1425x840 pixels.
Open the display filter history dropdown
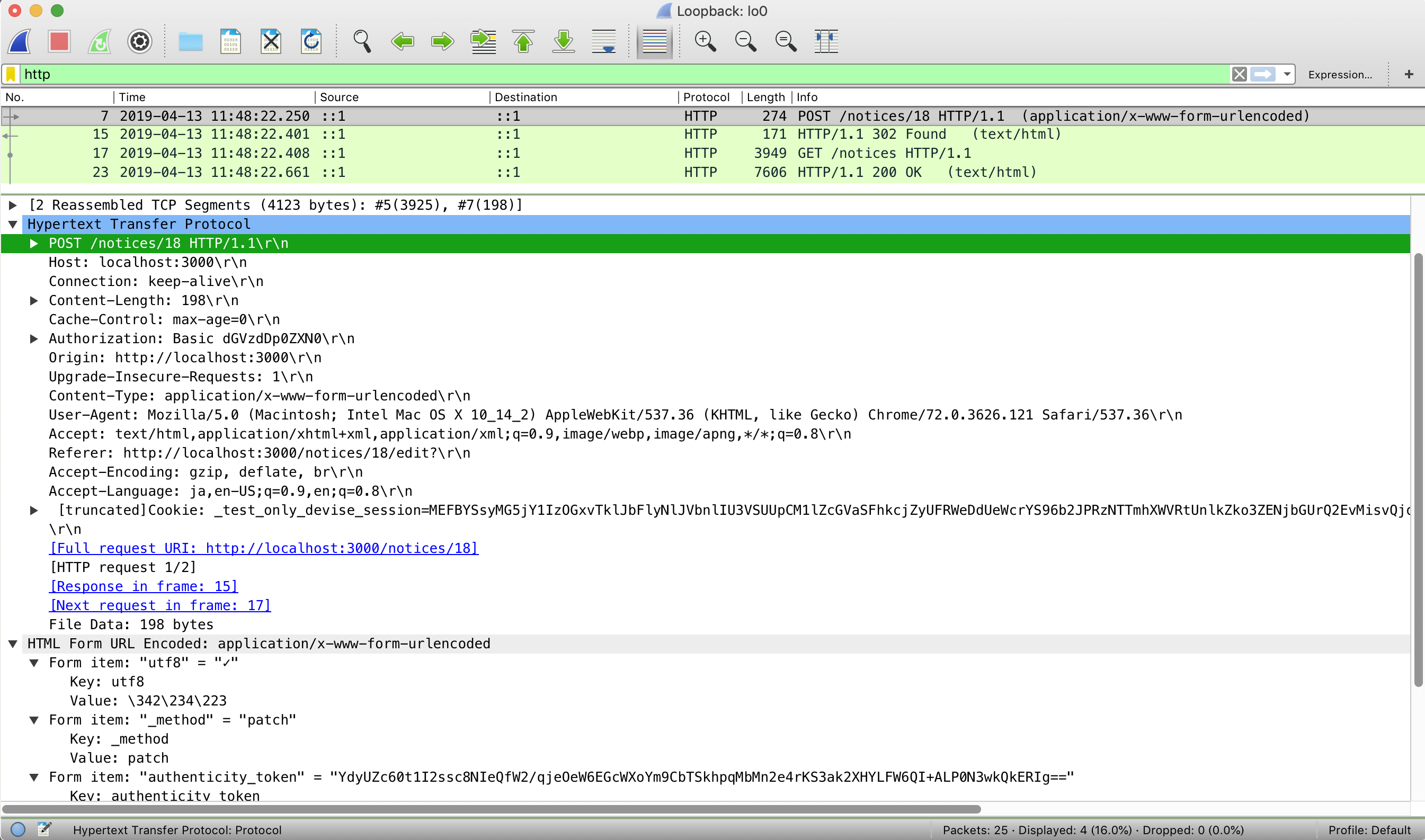[1287, 74]
